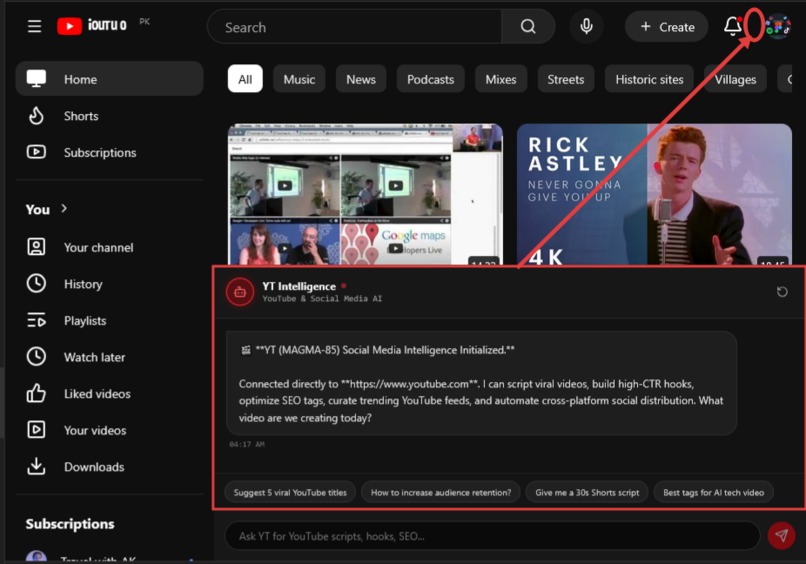Select the Historic sites filter chip
The width and height of the screenshot is (806, 564).
649,79
